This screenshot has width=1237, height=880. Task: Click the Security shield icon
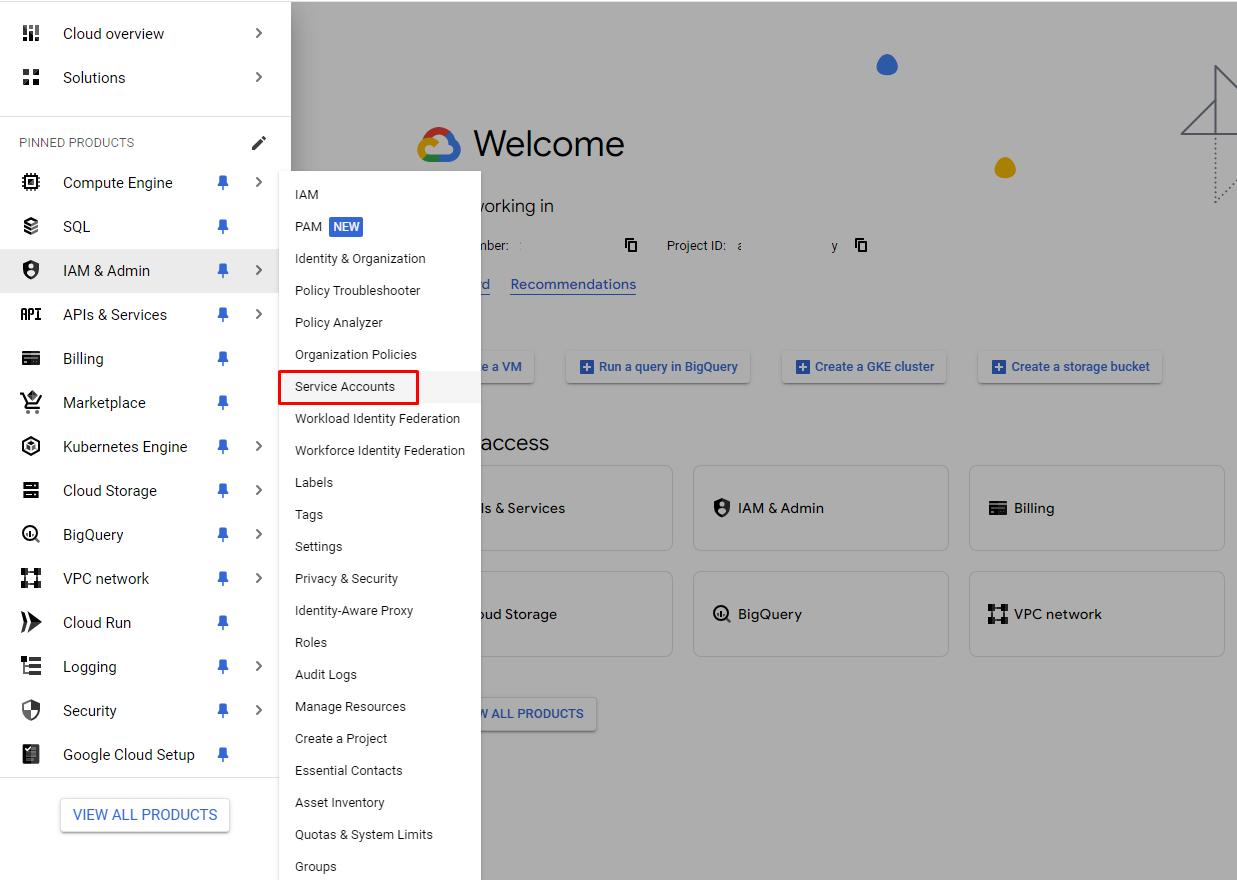[31, 710]
